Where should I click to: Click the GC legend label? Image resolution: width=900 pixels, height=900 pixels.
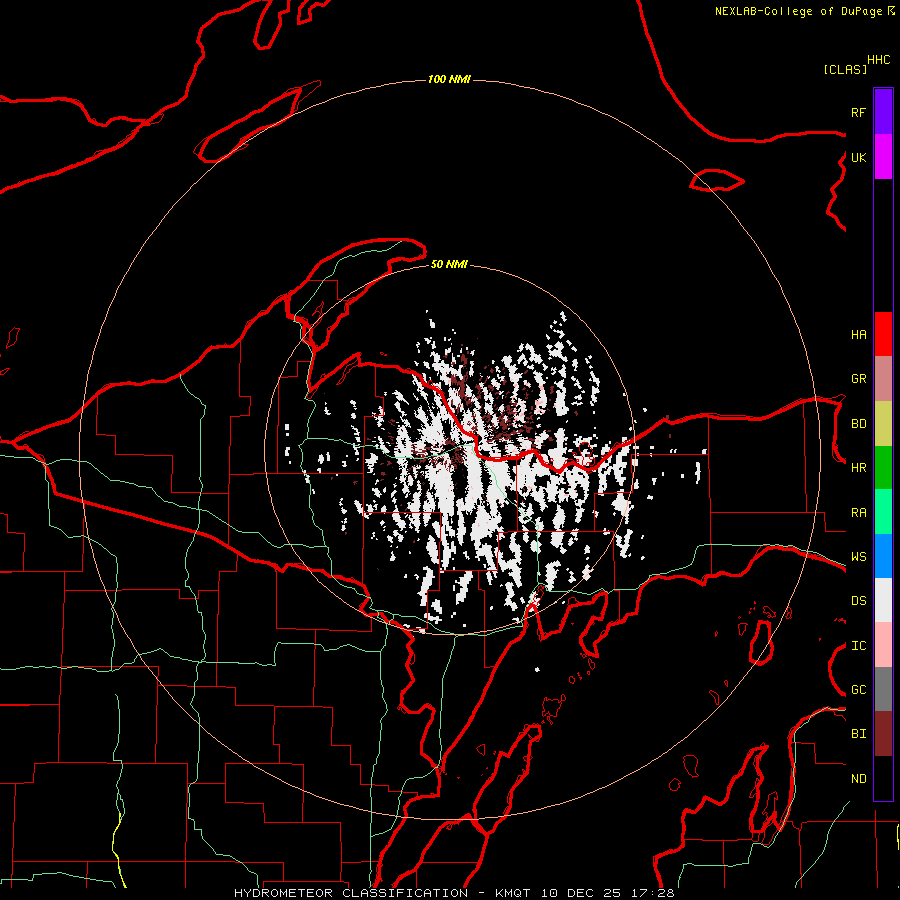(x=858, y=689)
